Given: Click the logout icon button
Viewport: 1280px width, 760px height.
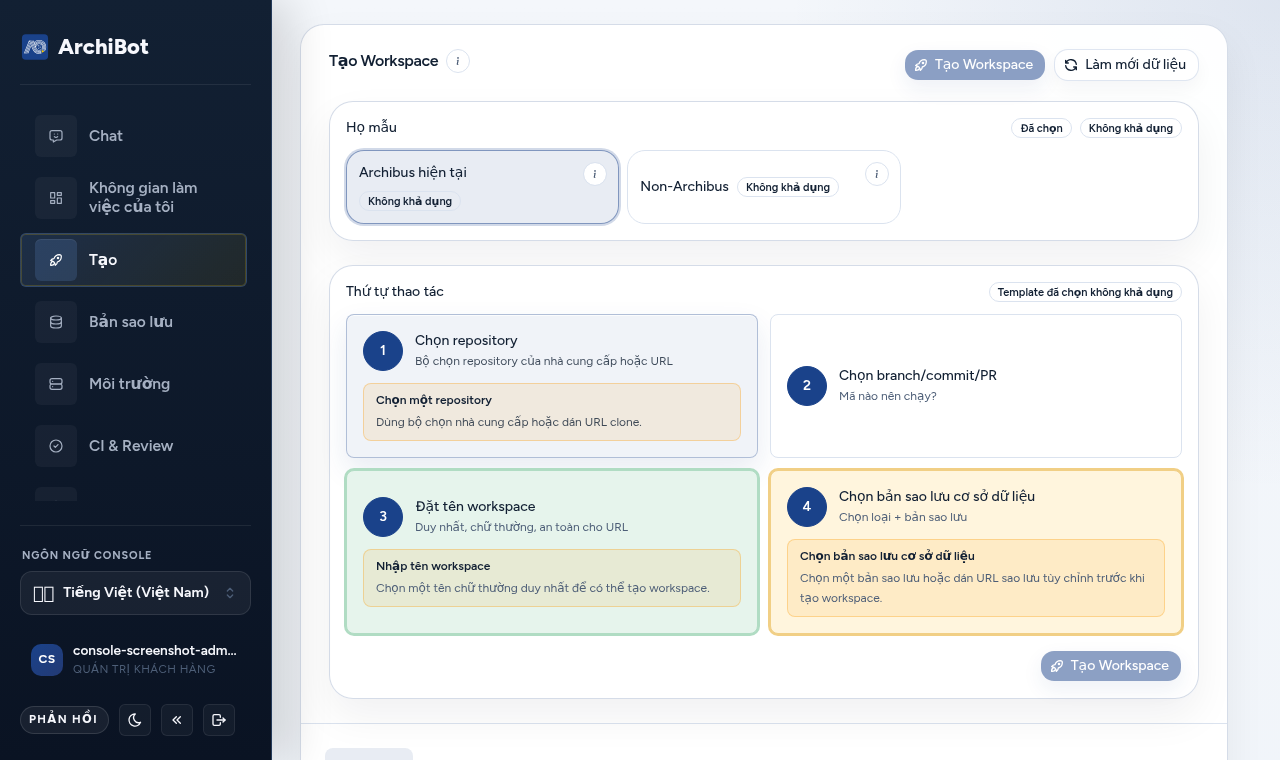Looking at the screenshot, I should click(219, 720).
